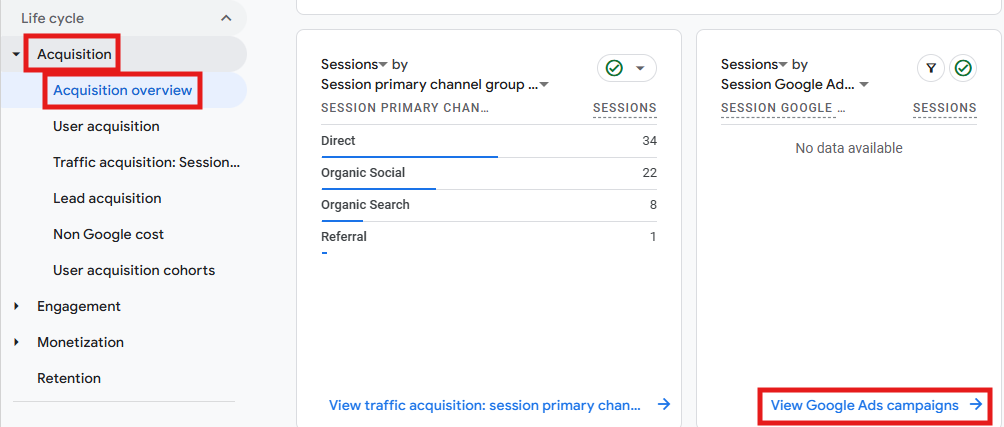The height and width of the screenshot is (427, 1004).
Task: Select the Referral channel row
Action: pyautogui.click(x=489, y=239)
